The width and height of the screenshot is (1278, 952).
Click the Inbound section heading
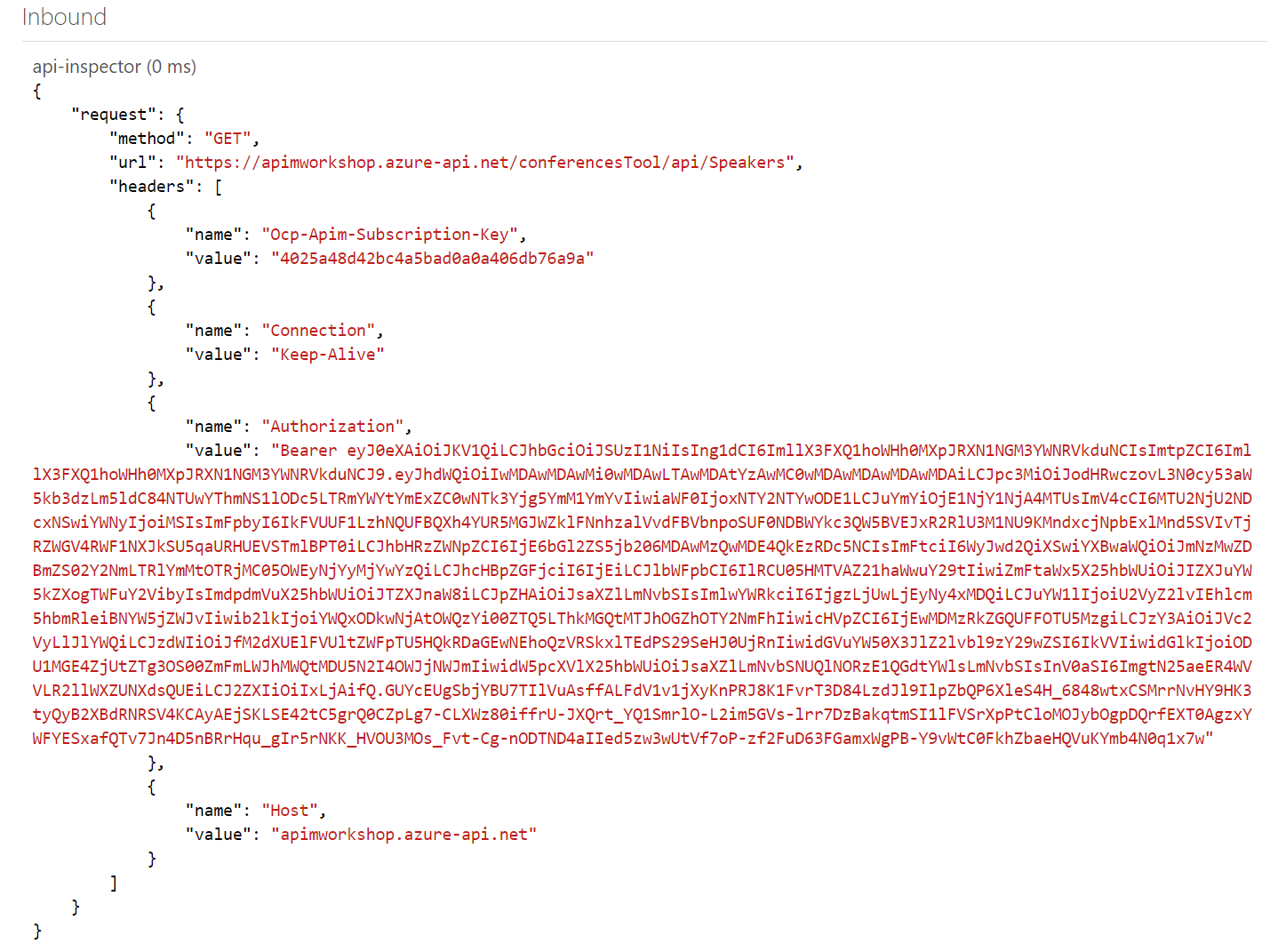pyautogui.click(x=64, y=17)
